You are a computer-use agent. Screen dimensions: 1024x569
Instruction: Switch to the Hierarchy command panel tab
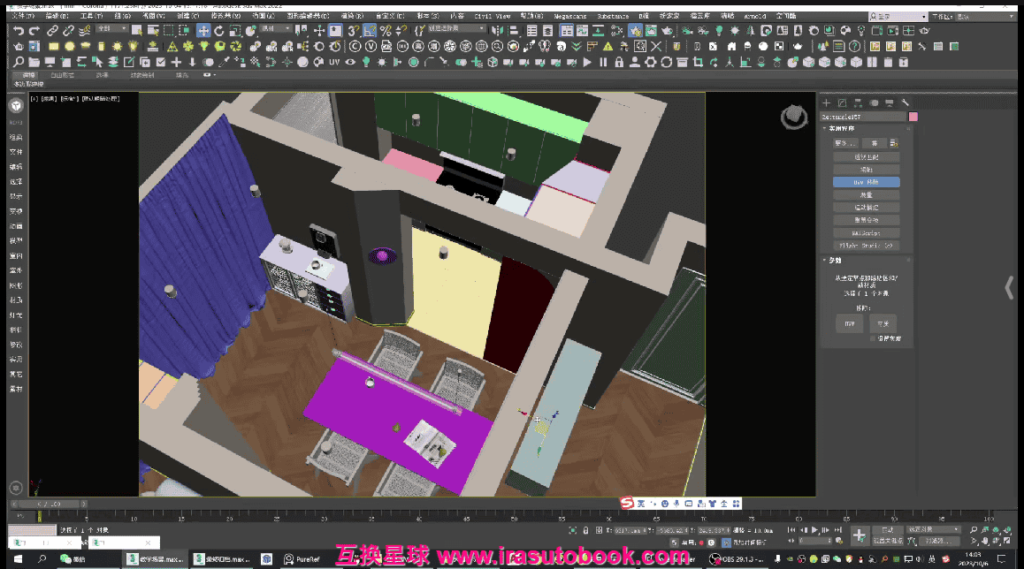pos(857,103)
